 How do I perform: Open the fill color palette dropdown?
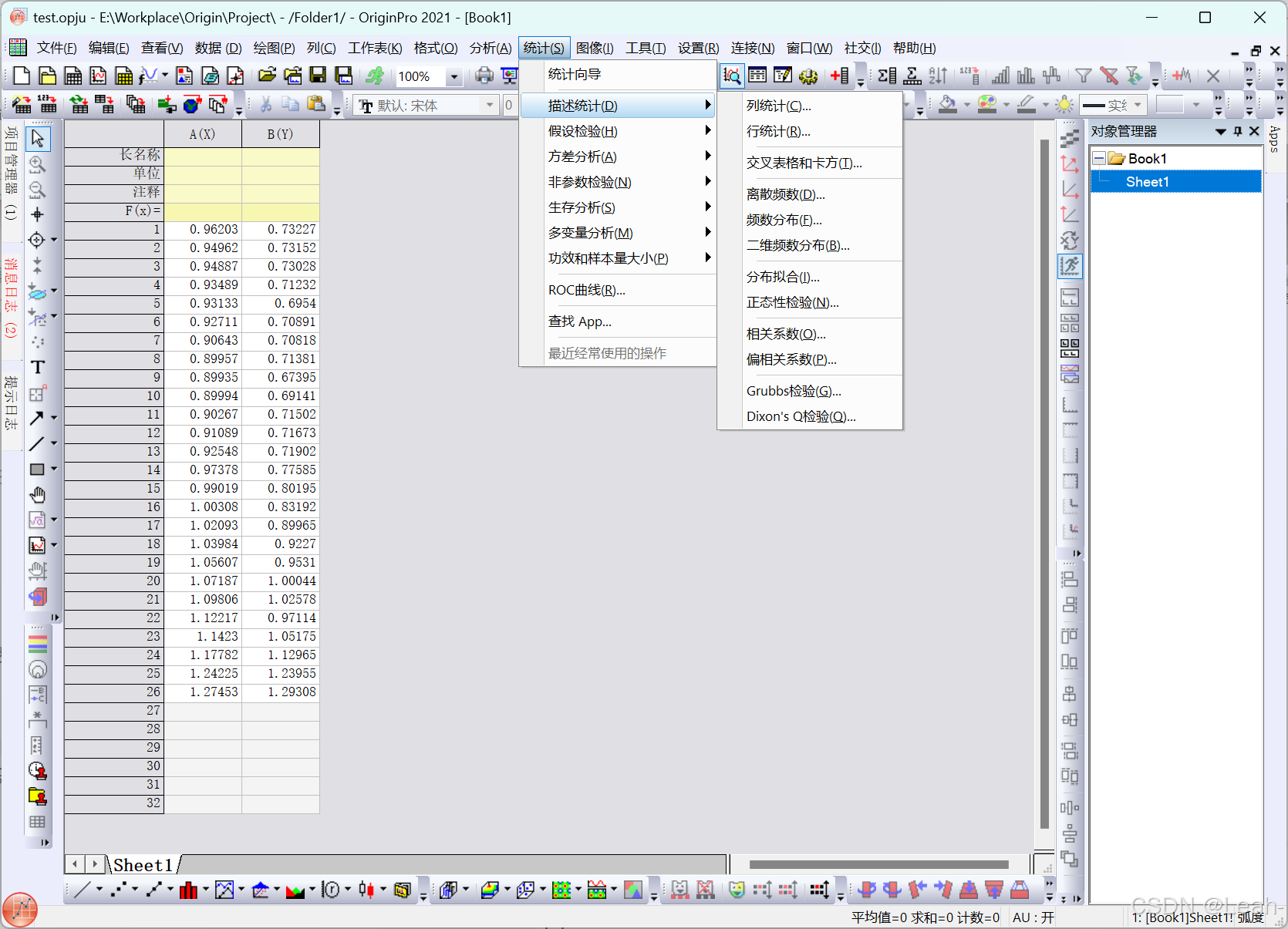[969, 104]
